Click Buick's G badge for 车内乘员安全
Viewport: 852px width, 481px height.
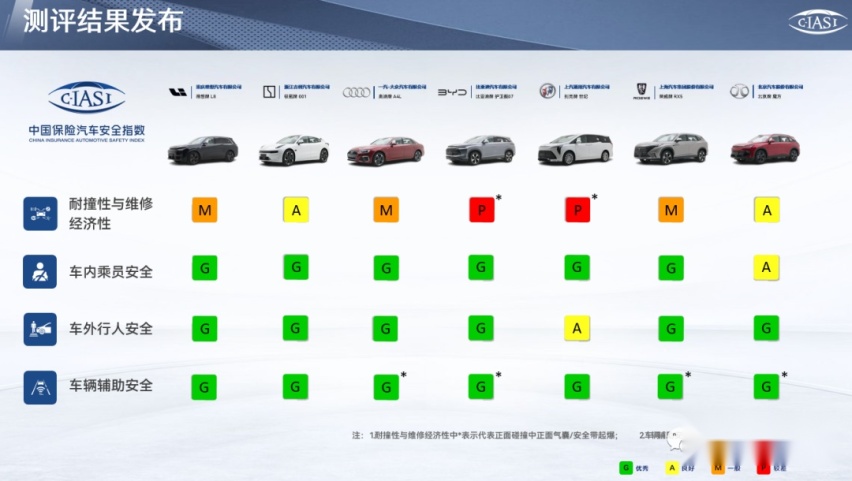point(577,267)
